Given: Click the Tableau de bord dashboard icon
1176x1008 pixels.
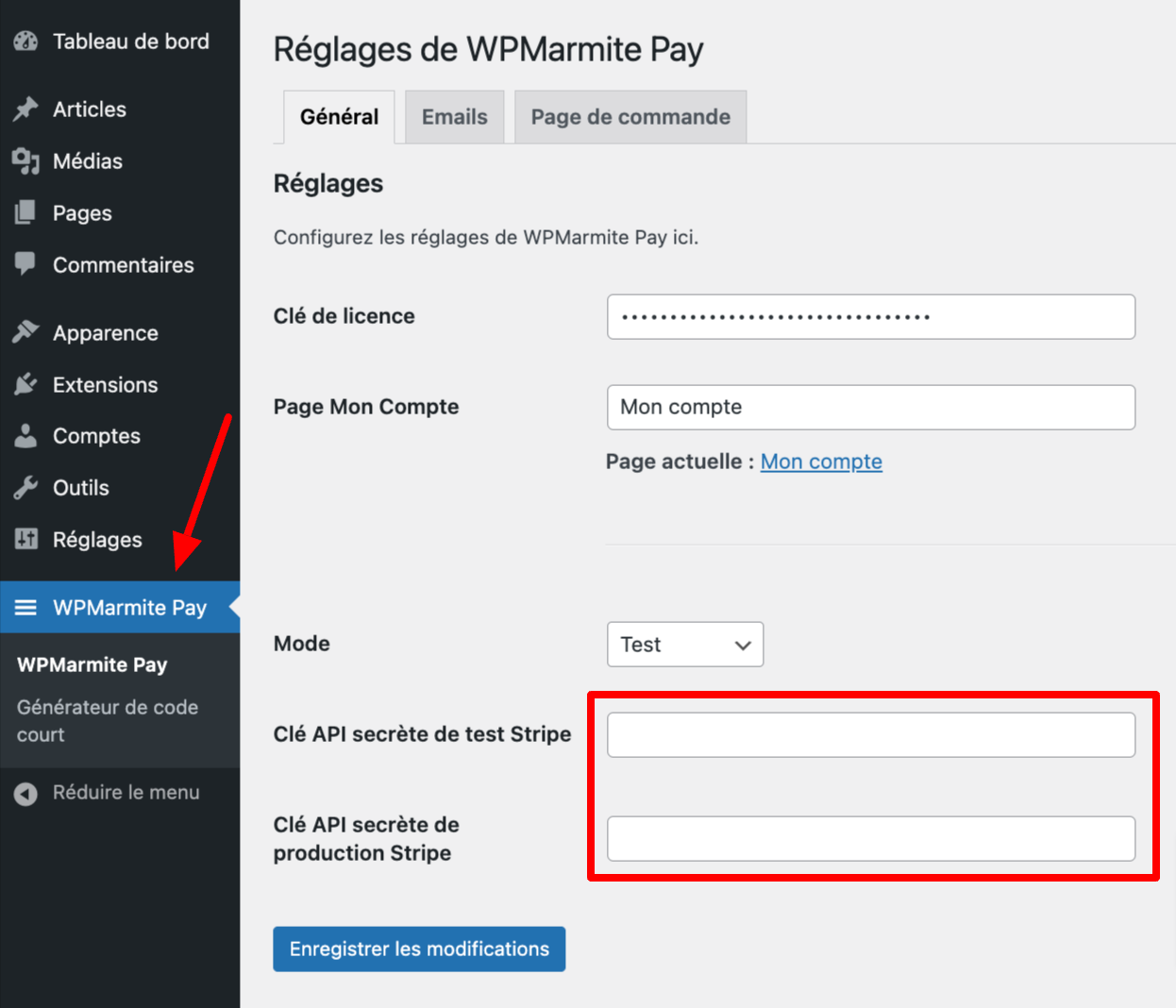Looking at the screenshot, I should click(x=25, y=42).
